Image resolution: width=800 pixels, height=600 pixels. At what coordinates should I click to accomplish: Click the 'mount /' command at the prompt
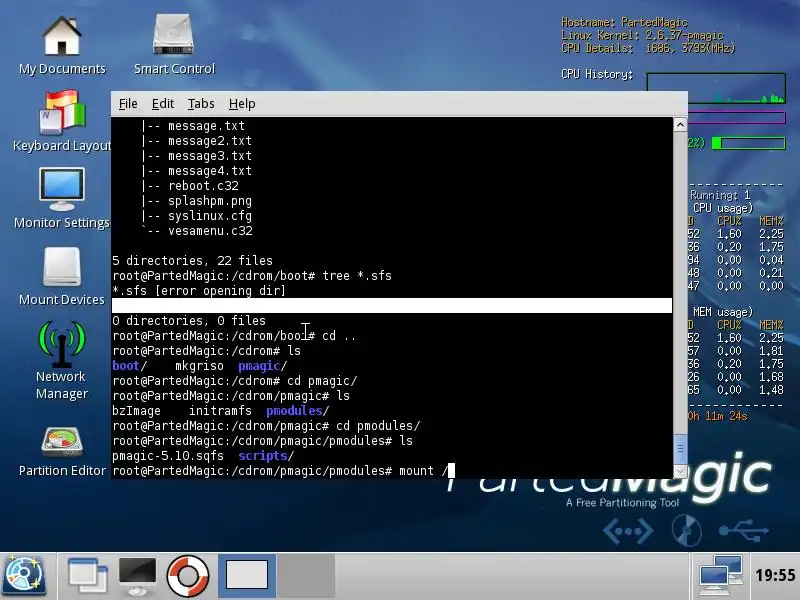click(423, 471)
